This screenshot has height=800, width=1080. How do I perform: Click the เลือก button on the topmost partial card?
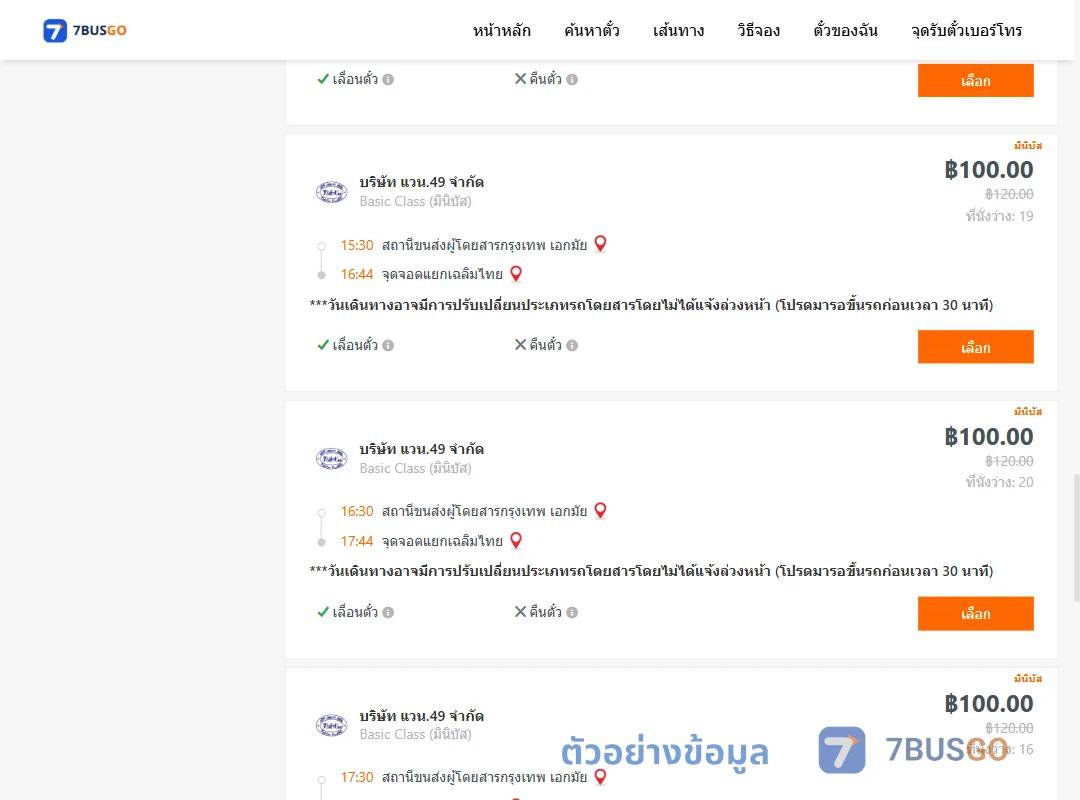975,81
